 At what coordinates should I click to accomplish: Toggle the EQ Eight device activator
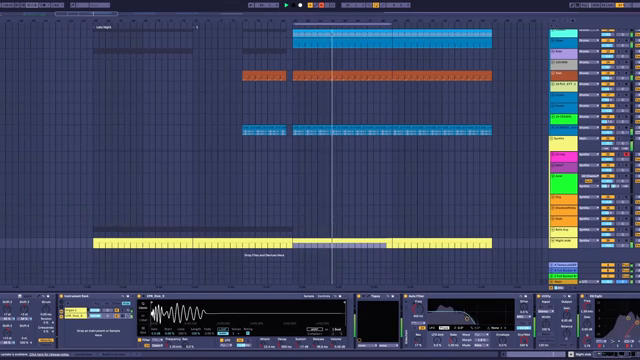point(582,296)
